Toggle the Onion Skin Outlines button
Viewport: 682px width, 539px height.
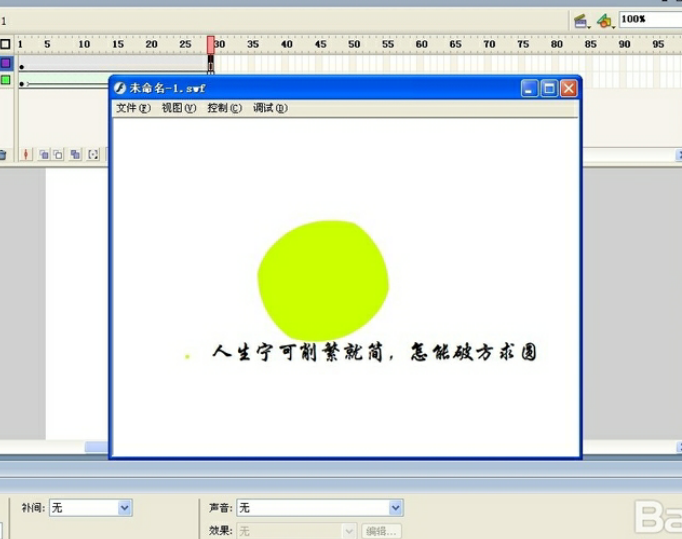coord(58,154)
